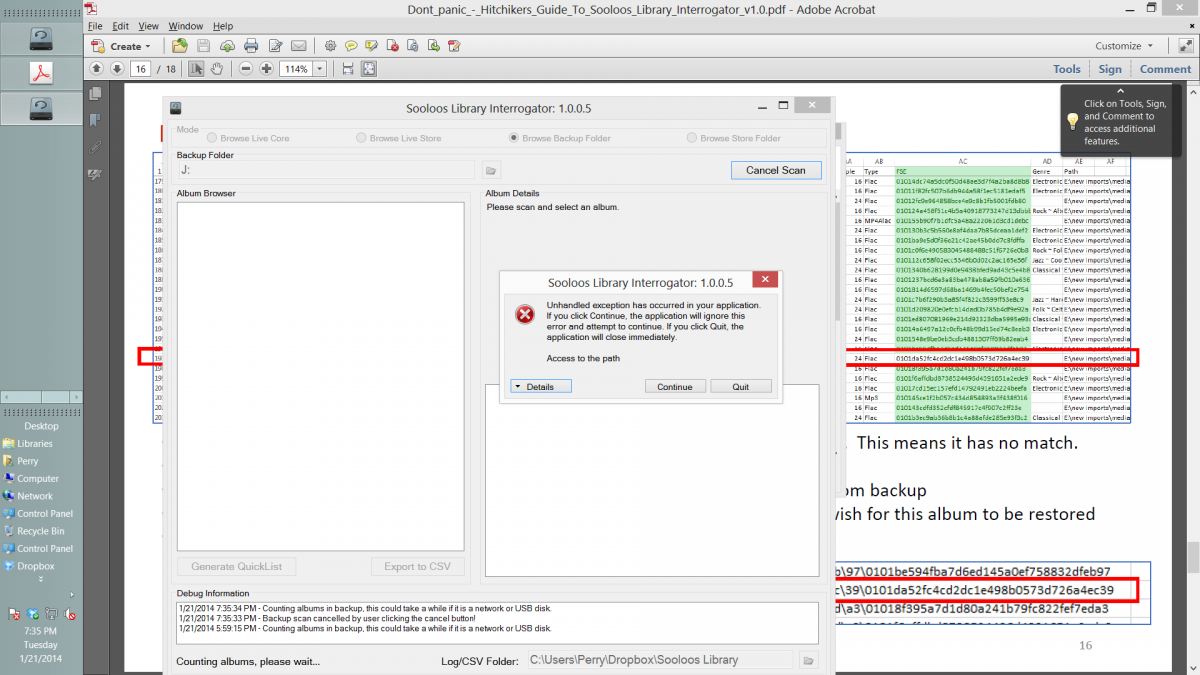Select Browse Live Store radio button
This screenshot has height=675, width=1200.
pyautogui.click(x=361, y=138)
